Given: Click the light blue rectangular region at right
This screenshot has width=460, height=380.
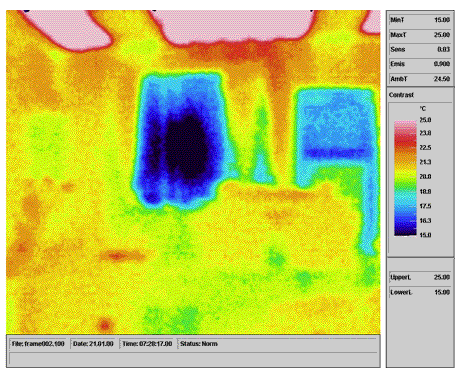Looking at the screenshot, I should tap(337, 123).
